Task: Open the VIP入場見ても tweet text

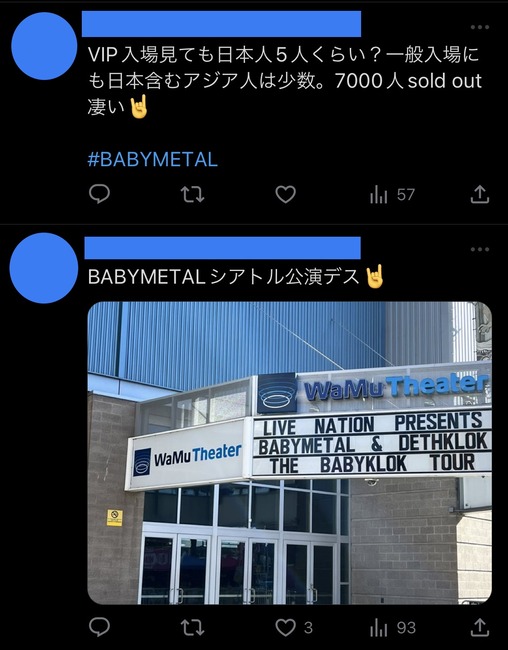Action: coord(284,81)
